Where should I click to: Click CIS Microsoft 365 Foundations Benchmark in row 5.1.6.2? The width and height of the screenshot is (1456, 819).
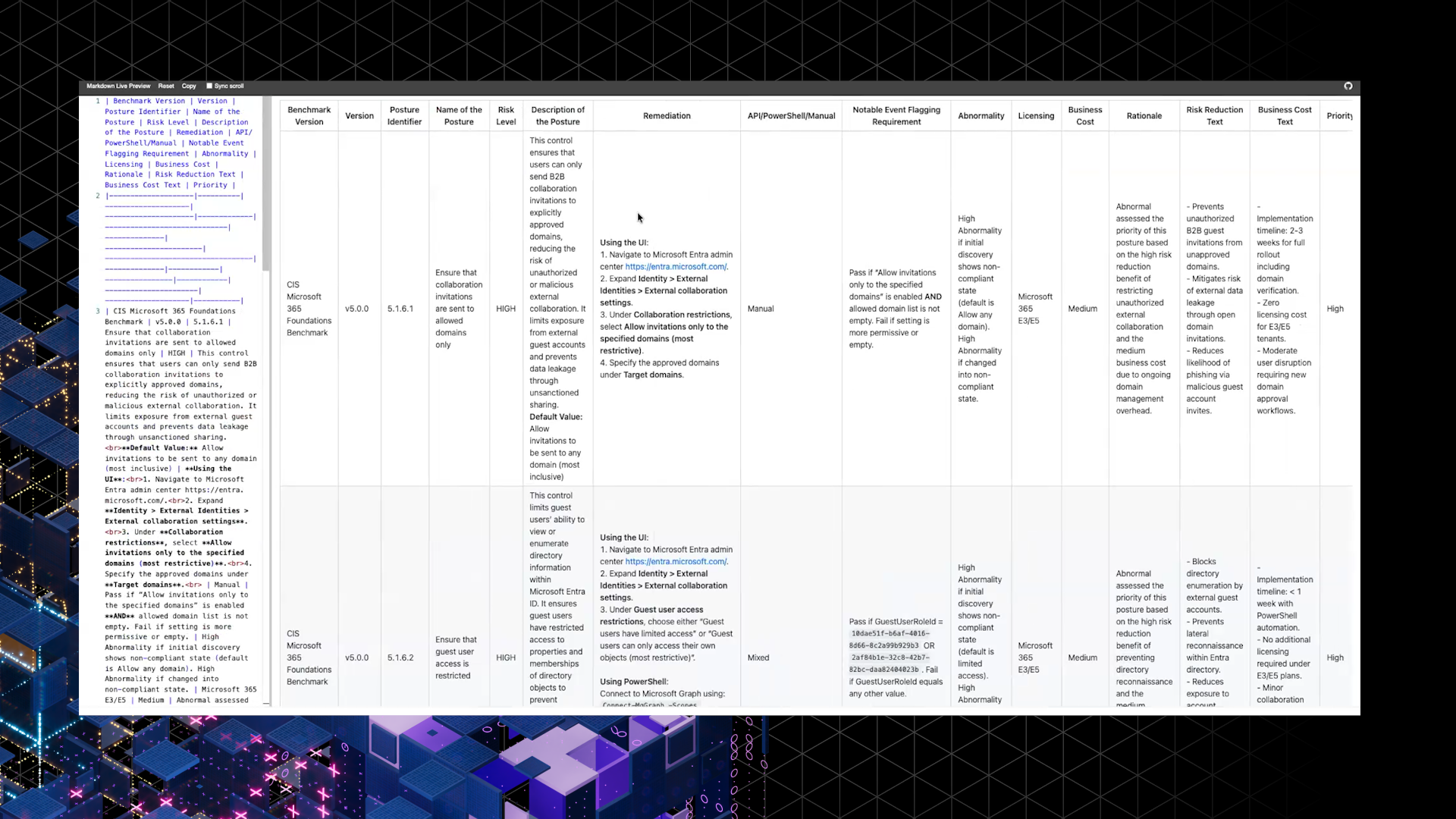tap(309, 658)
